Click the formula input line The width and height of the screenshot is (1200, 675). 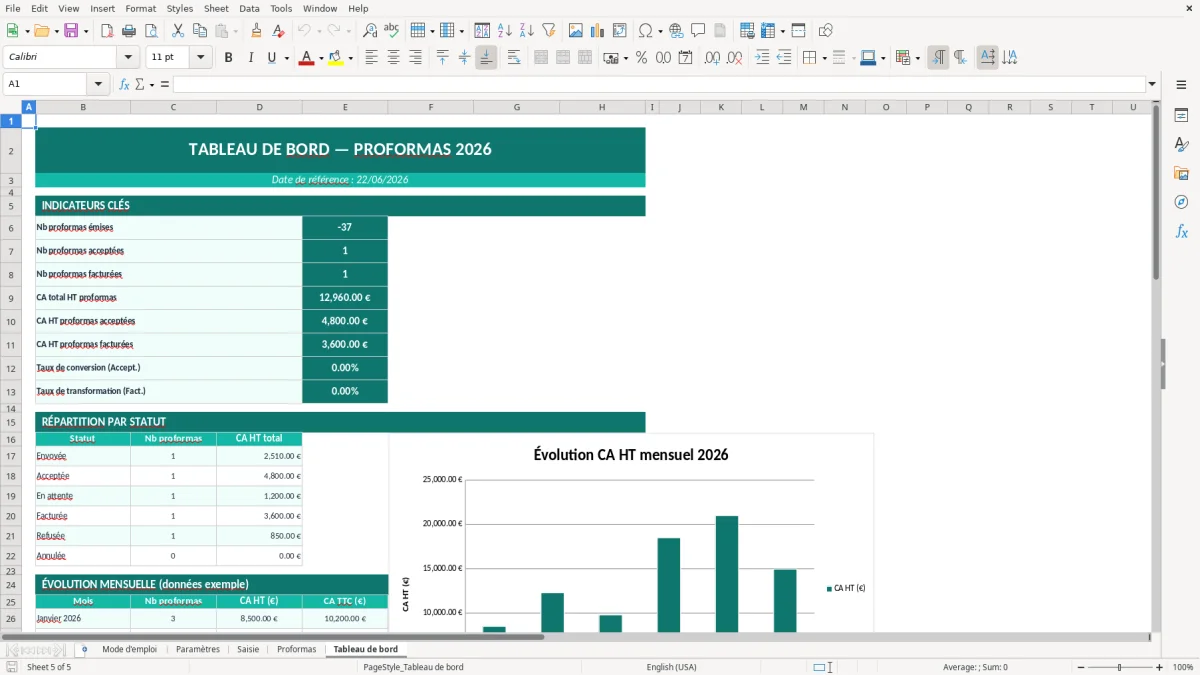(658, 84)
